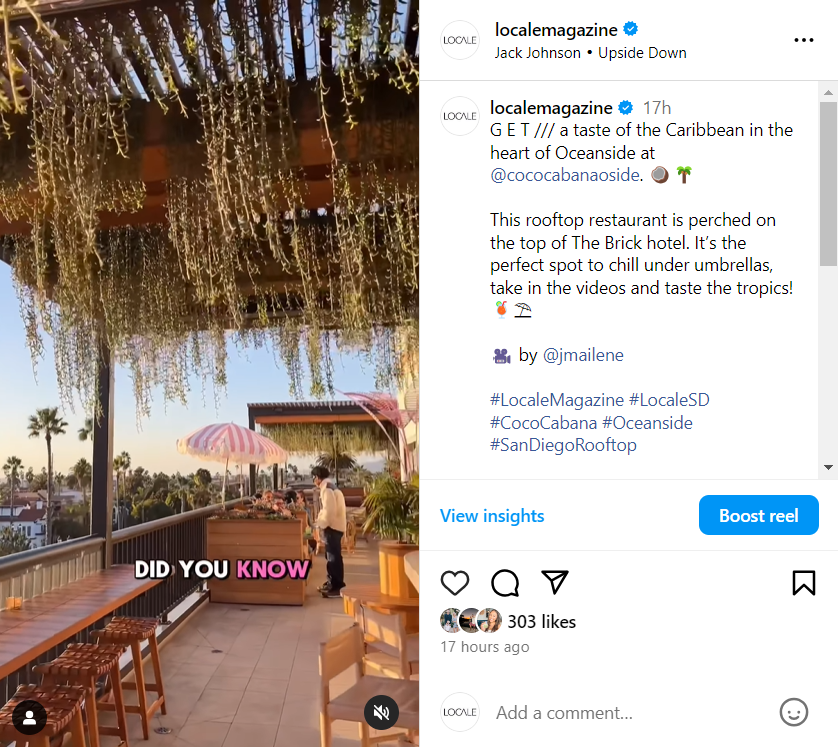
Task: Open the #Oceanside hashtag
Action: 647,423
